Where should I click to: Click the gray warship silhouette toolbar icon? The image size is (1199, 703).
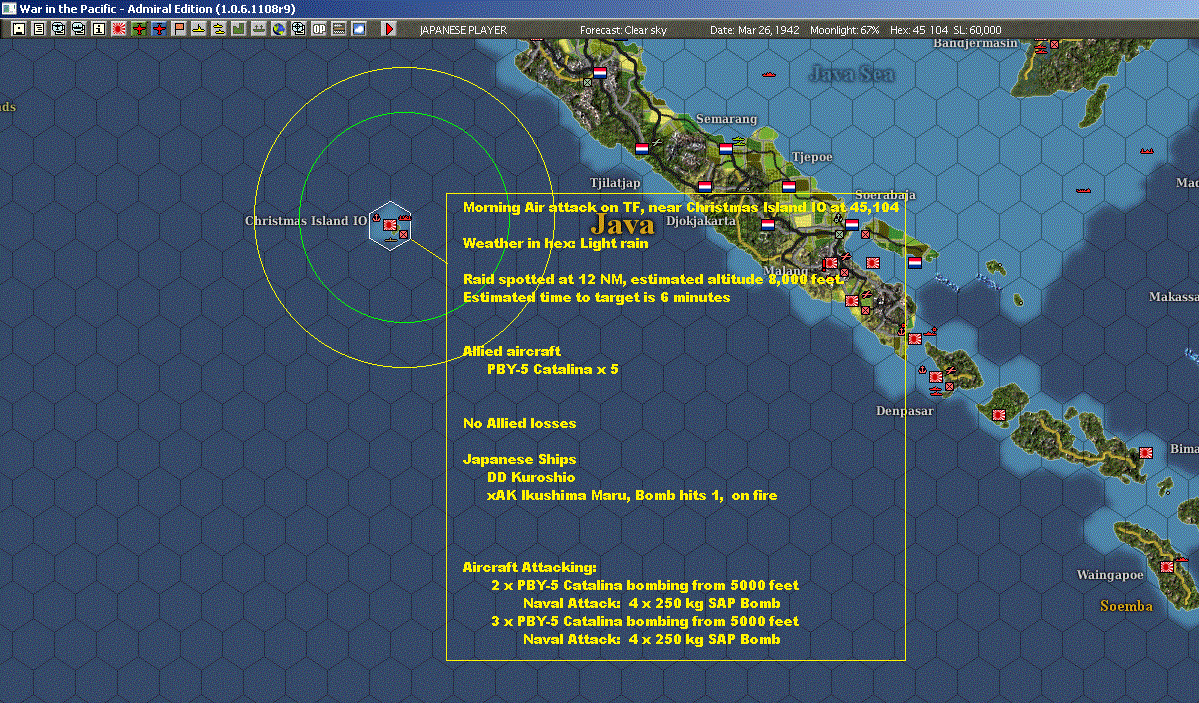pos(258,29)
